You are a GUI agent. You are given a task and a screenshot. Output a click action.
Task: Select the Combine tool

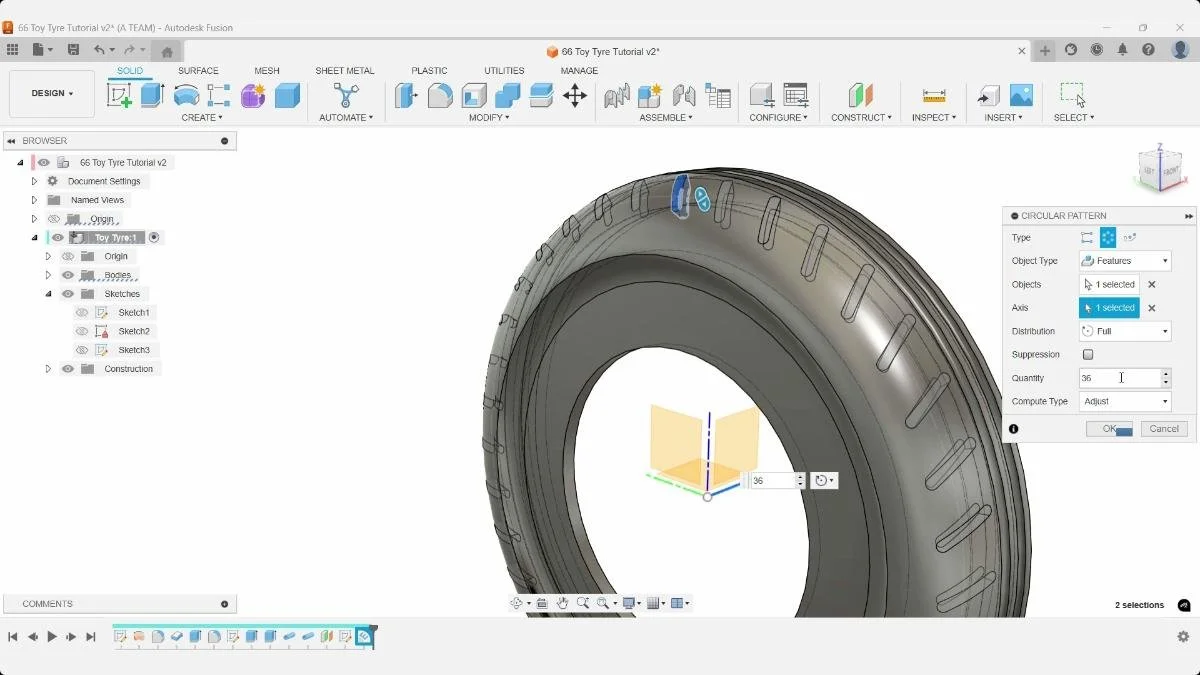click(508, 95)
